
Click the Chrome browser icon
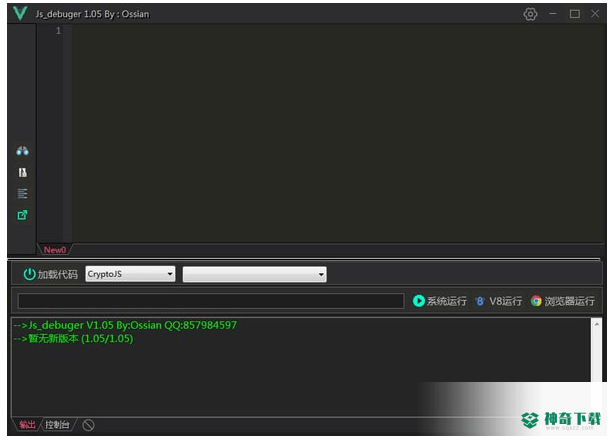click(536, 301)
